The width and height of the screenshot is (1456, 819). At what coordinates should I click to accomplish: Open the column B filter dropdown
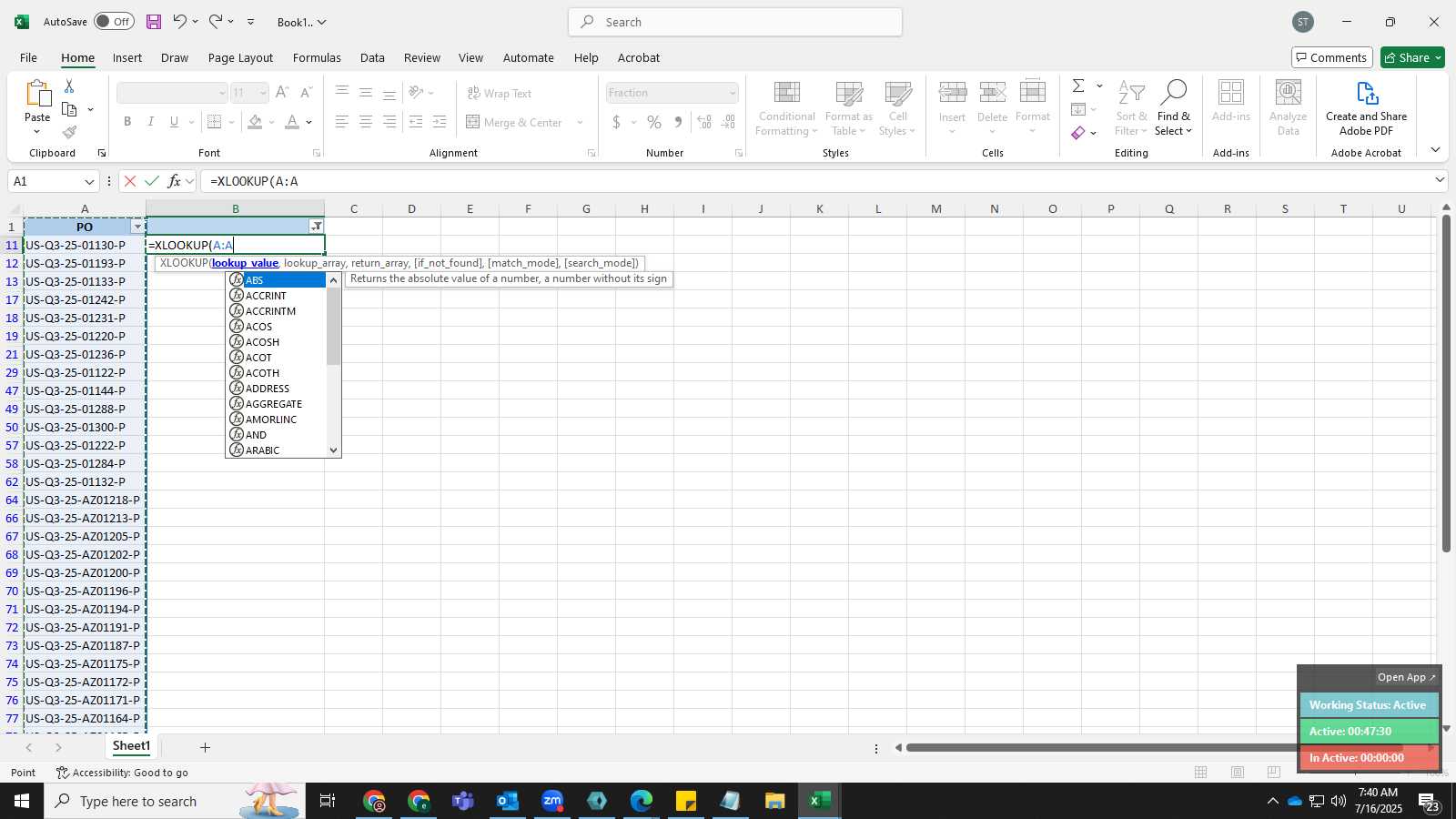tap(316, 227)
